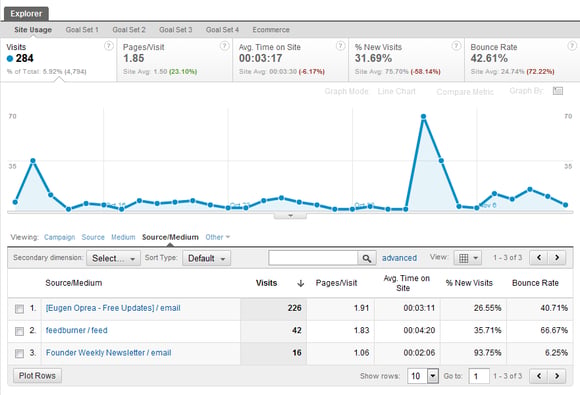This screenshot has height=395, width=580.
Task: Select the Visits metric card
Action: [58, 60]
